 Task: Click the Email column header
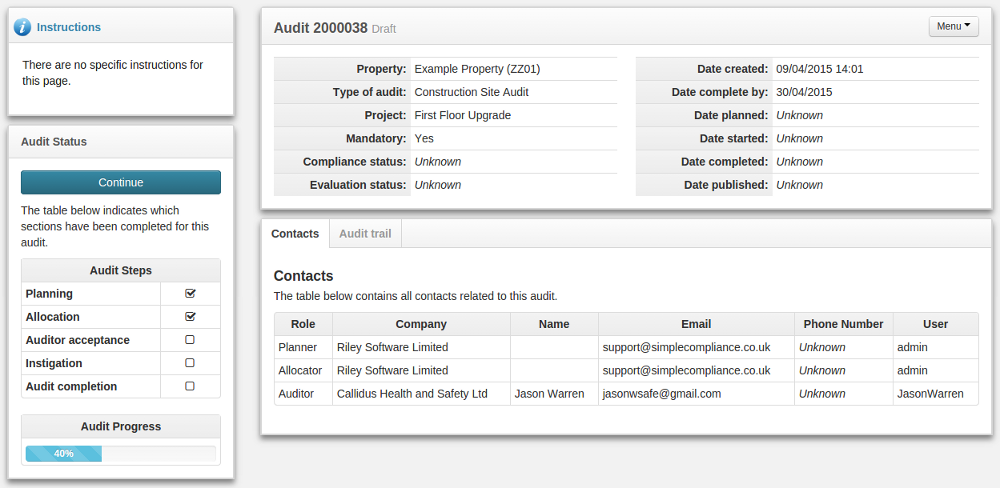696,324
